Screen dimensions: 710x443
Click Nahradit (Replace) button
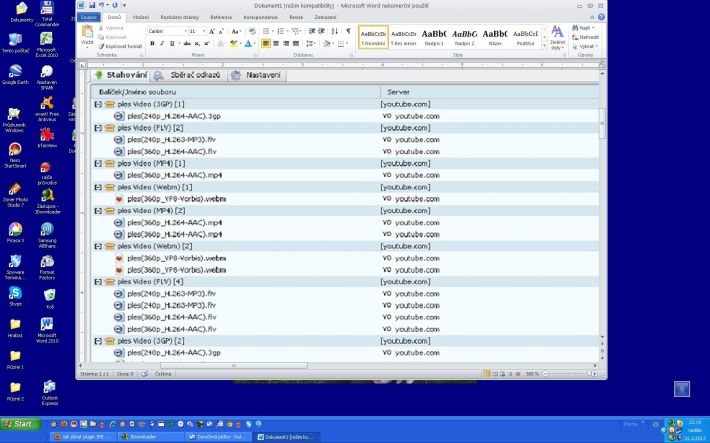click(585, 37)
